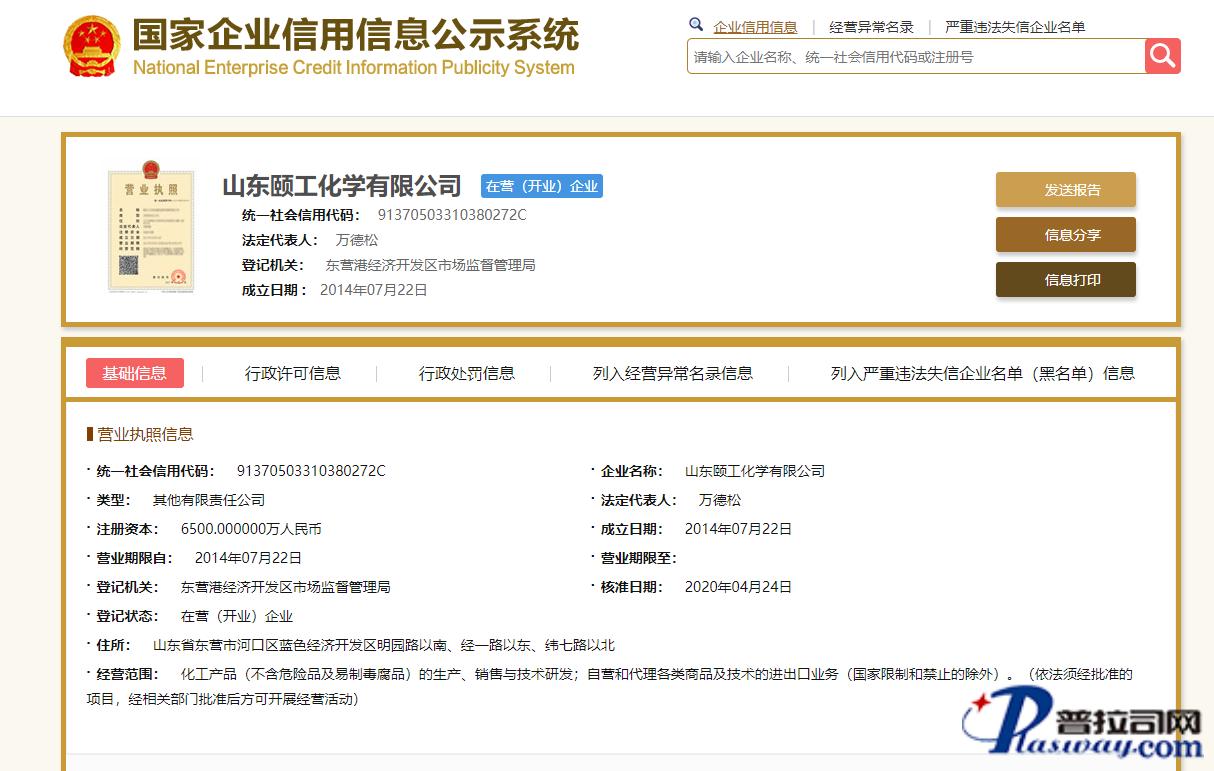
Task: Click the national emblem logo
Action: [91, 47]
